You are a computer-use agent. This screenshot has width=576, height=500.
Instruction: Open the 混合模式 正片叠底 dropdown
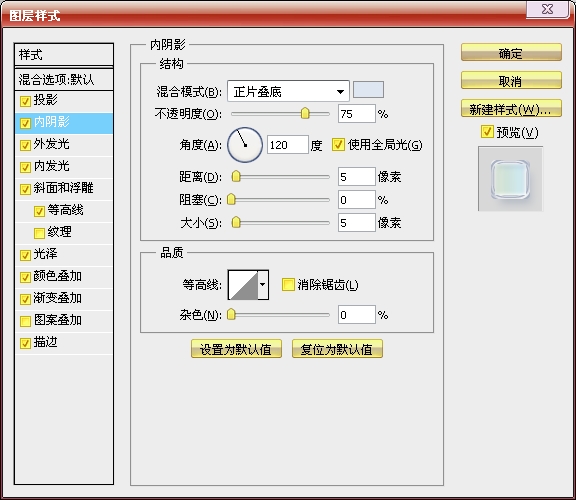(x=288, y=91)
